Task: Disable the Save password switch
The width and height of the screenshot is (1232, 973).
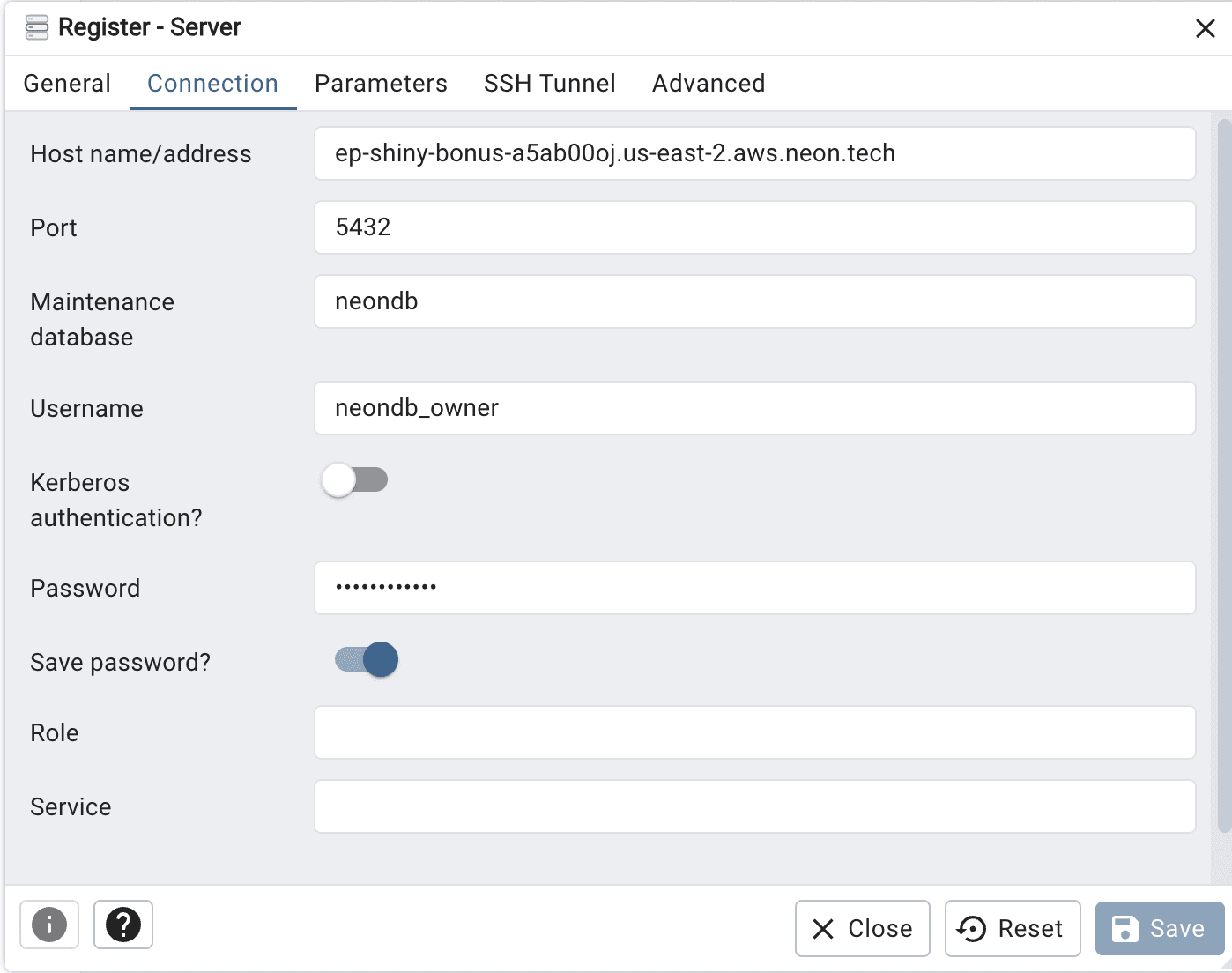Action: (x=367, y=659)
